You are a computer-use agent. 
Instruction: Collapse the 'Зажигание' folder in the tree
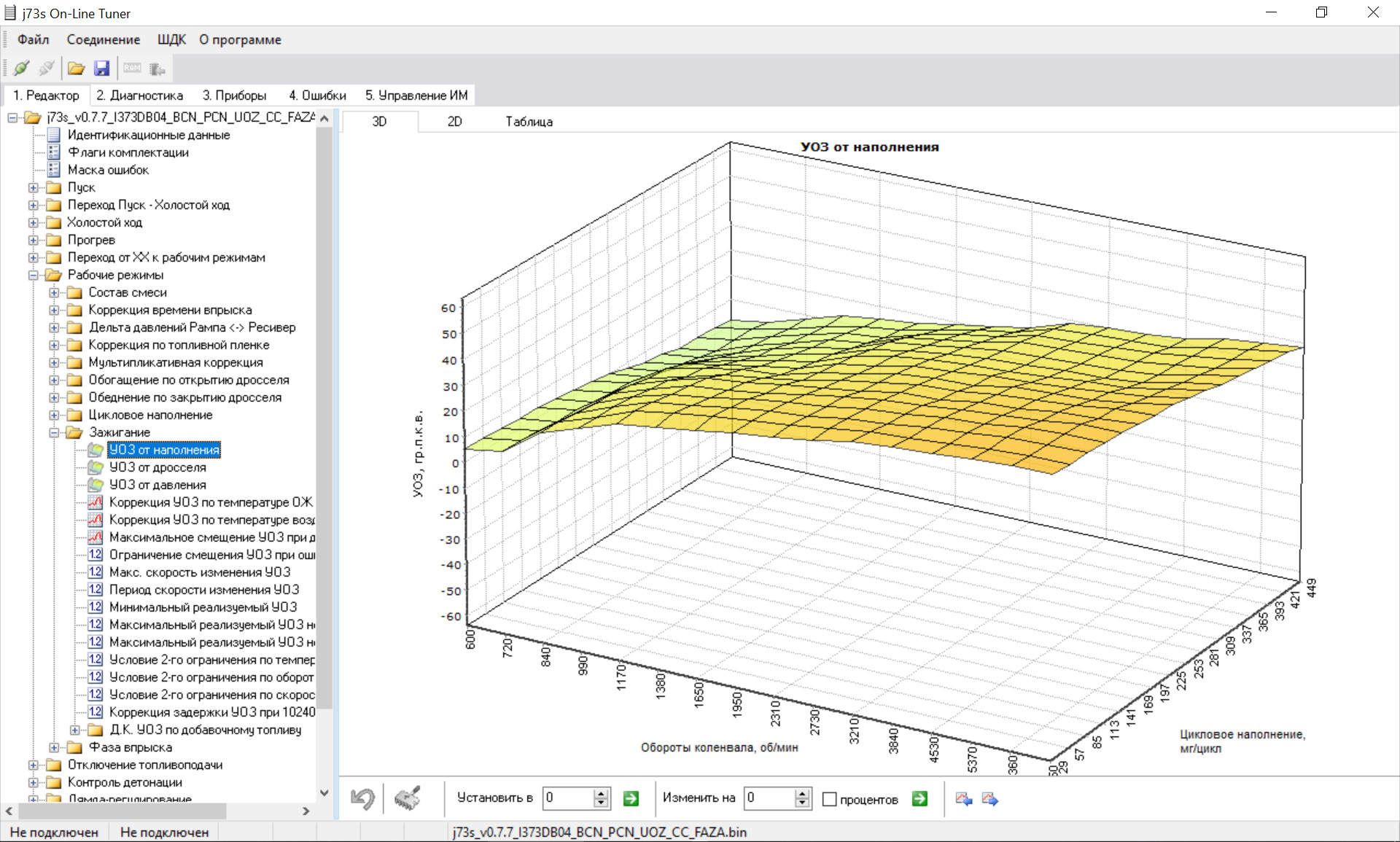point(54,432)
